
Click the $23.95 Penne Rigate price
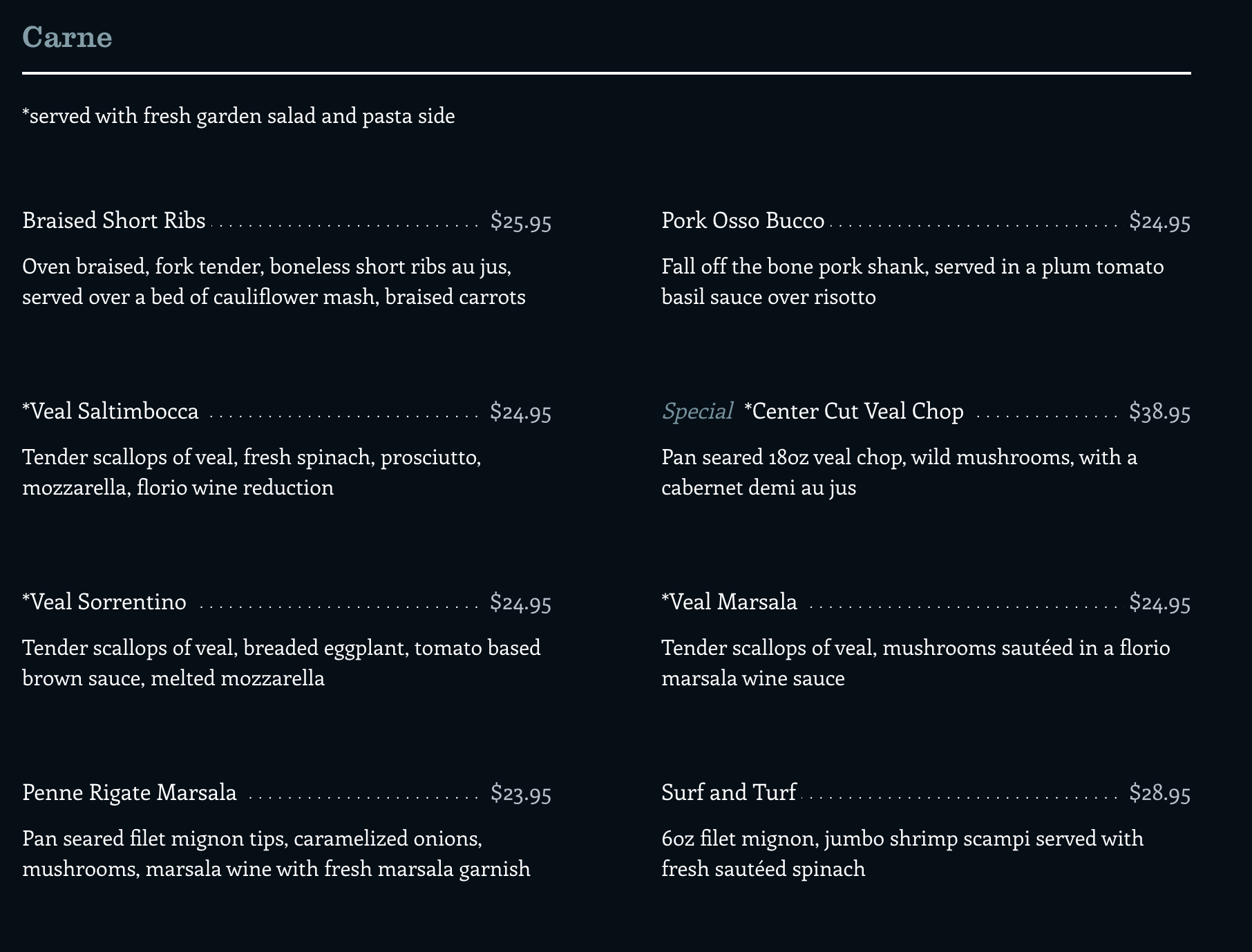pos(520,793)
